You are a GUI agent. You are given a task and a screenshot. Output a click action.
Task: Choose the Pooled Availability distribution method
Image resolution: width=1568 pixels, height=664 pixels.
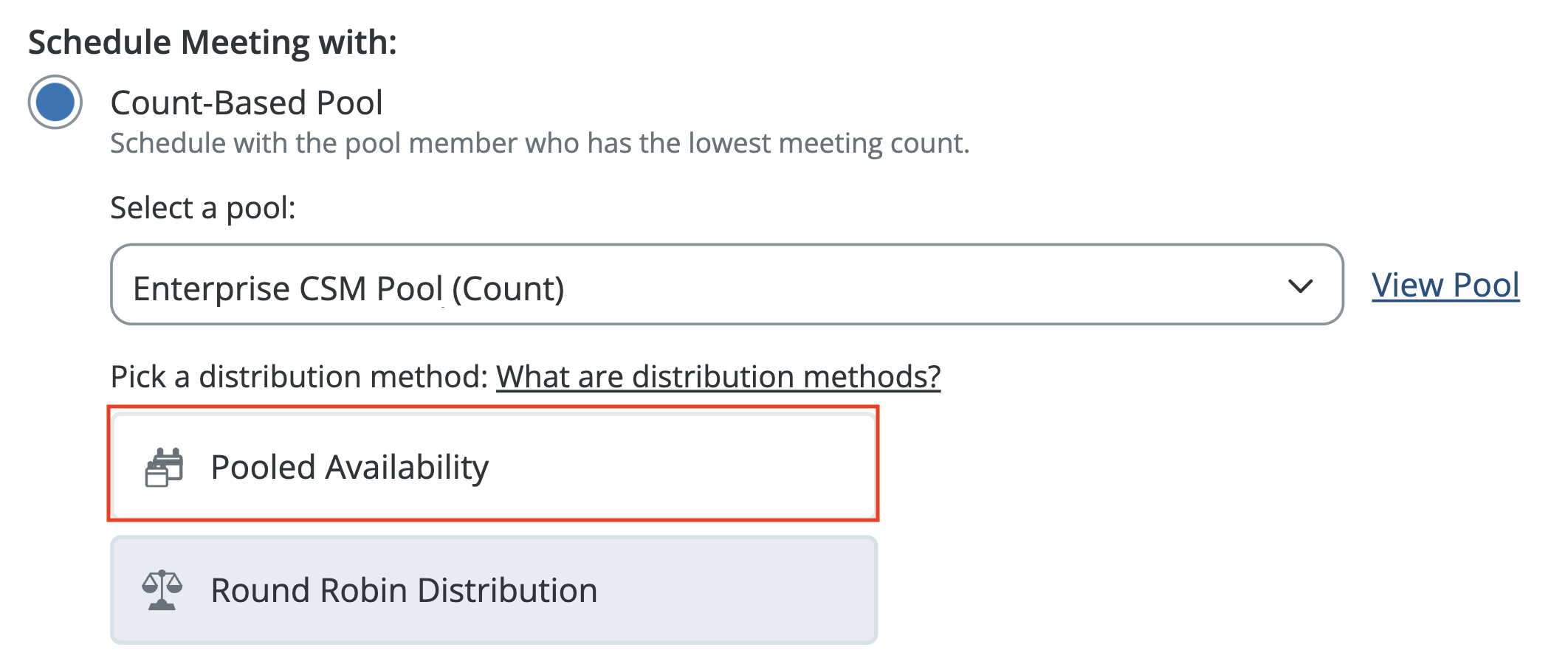pyautogui.click(x=493, y=467)
